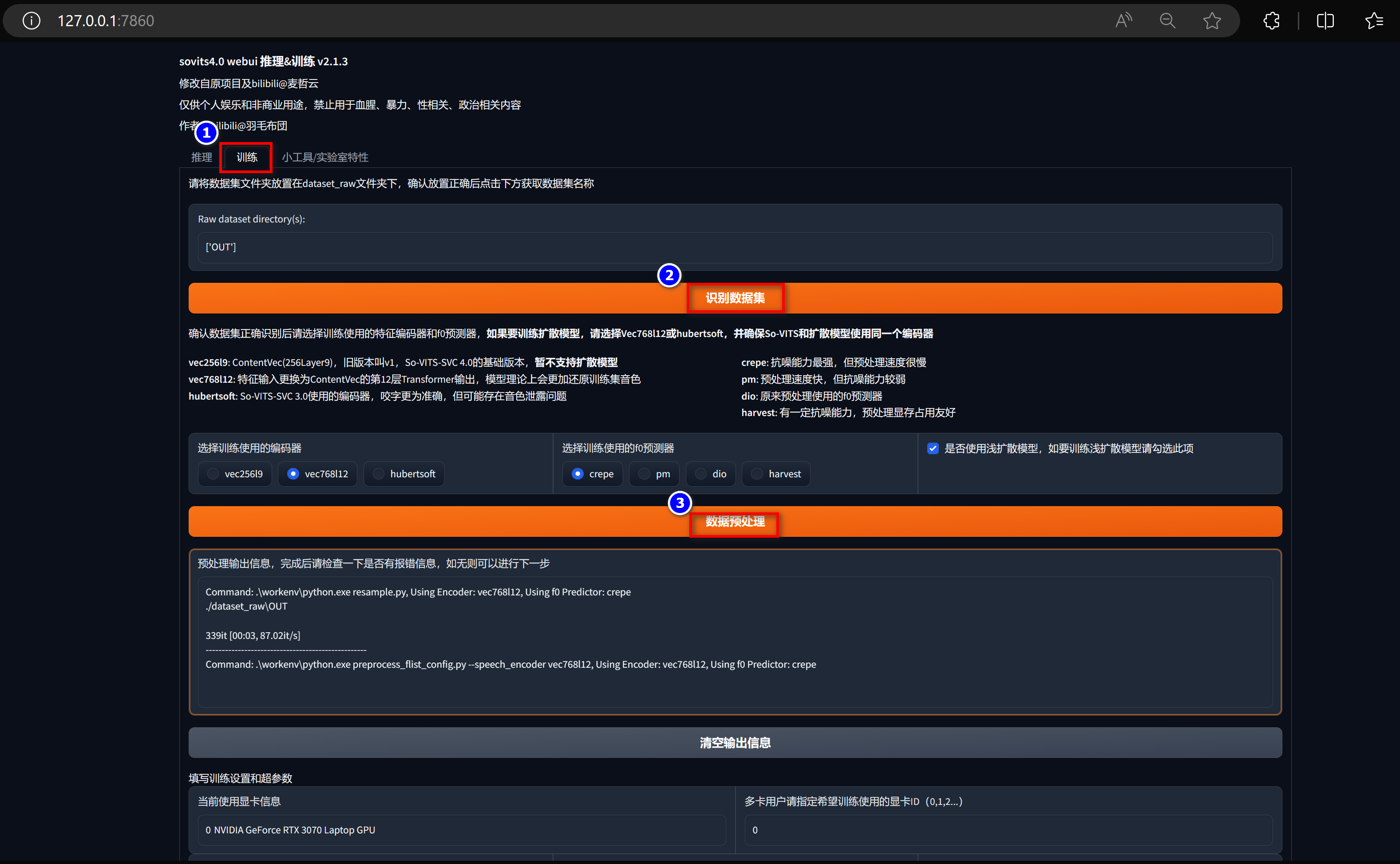This screenshot has width=1400, height=864.
Task: Click the site information icon in address bar
Action: [x=32, y=21]
